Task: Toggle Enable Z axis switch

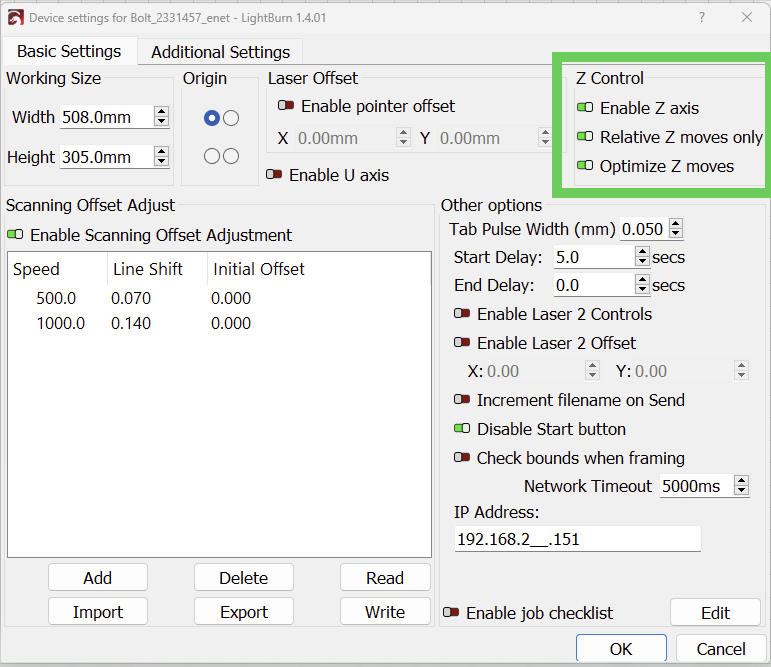Action: click(x=585, y=107)
